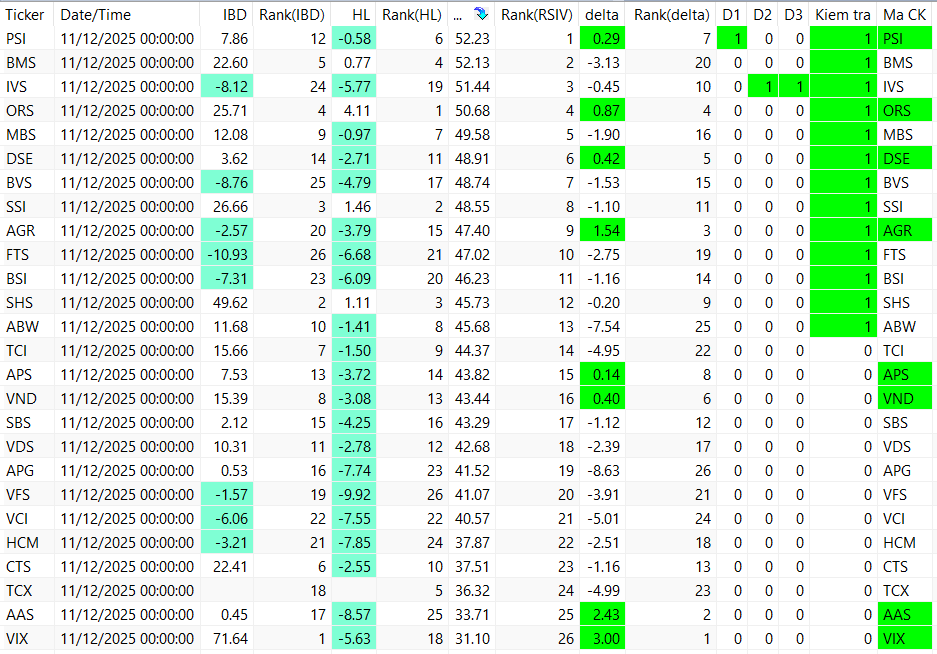Click TCX in the Ma CK column
937x654 pixels.
(x=896, y=591)
